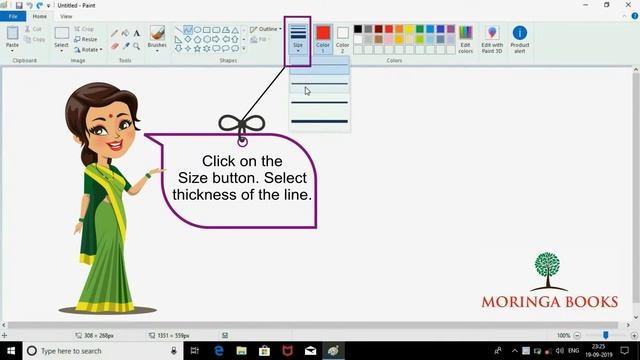The width and height of the screenshot is (640, 360).
Task: Choose the Oval shape
Action: pos(197,30)
